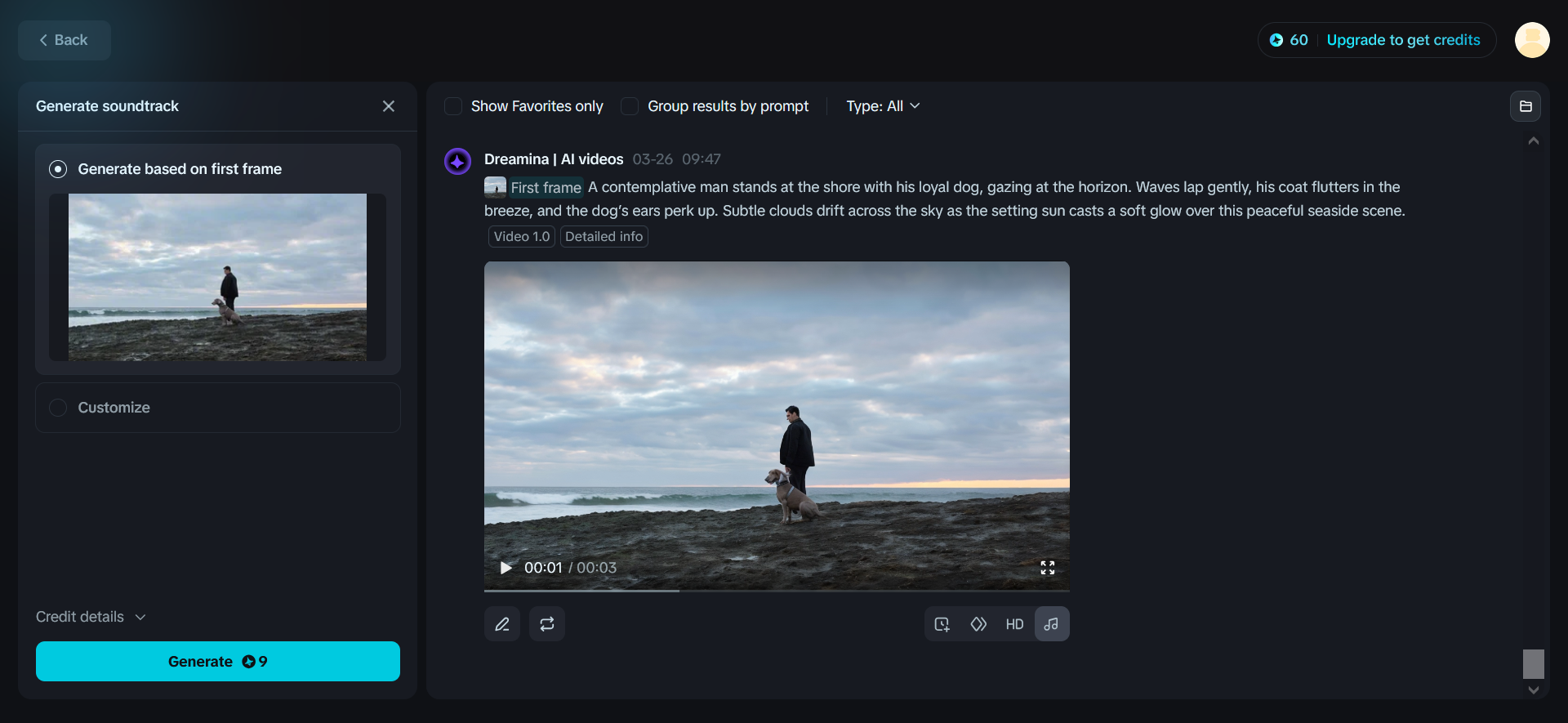Open the user profile avatar
Viewport: 1568px width, 723px height.
coord(1532,40)
